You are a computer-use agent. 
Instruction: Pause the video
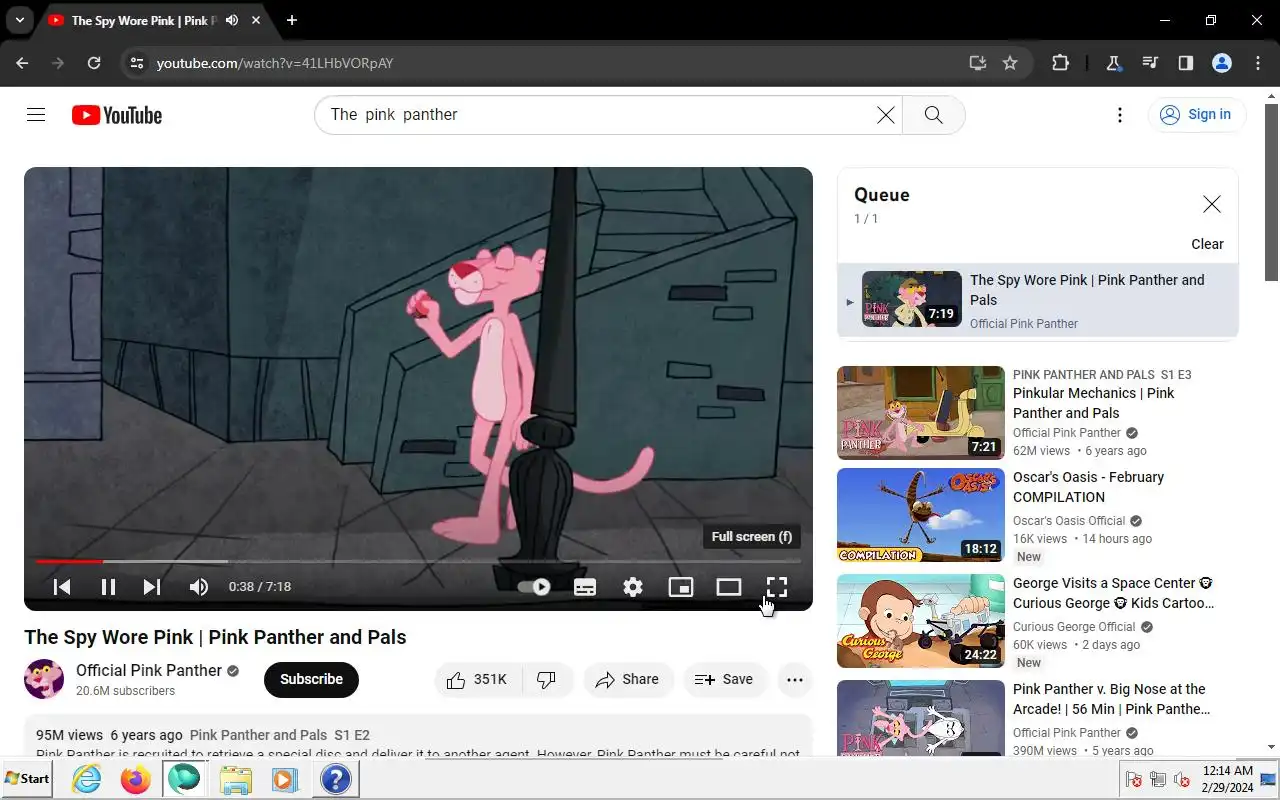108,587
